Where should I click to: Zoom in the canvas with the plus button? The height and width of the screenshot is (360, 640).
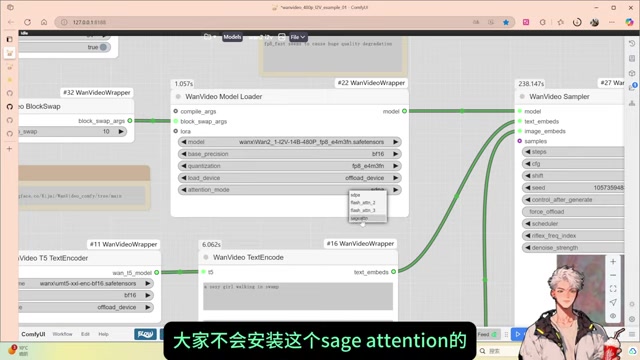613,262
